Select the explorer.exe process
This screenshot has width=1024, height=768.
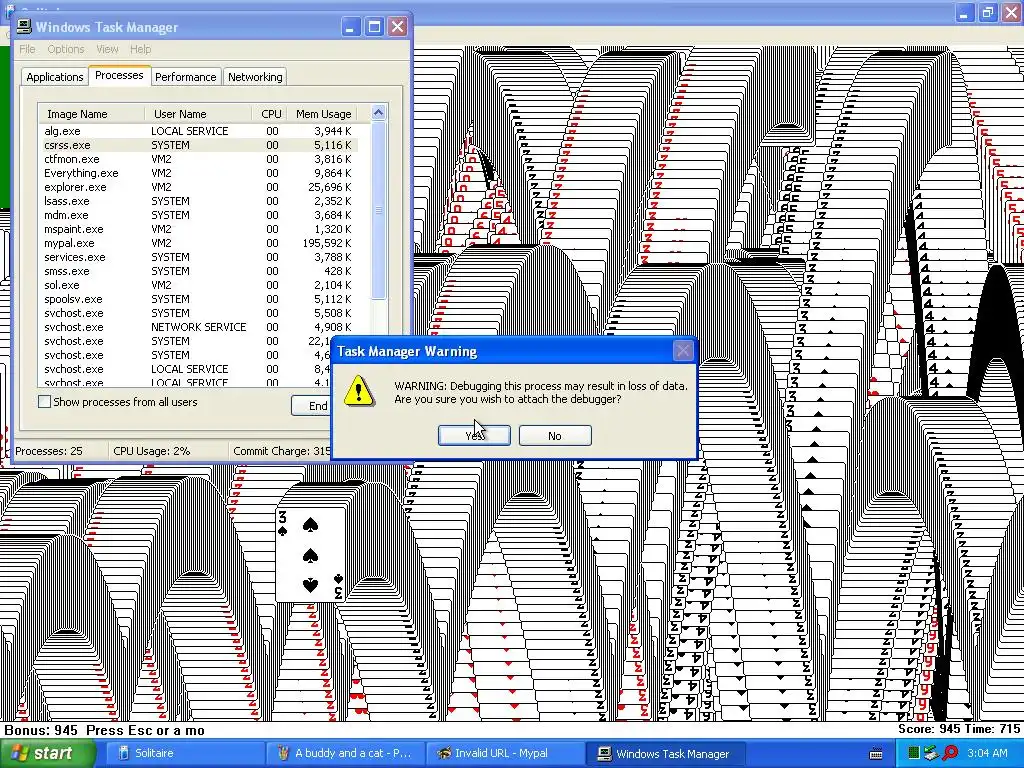click(x=198, y=187)
